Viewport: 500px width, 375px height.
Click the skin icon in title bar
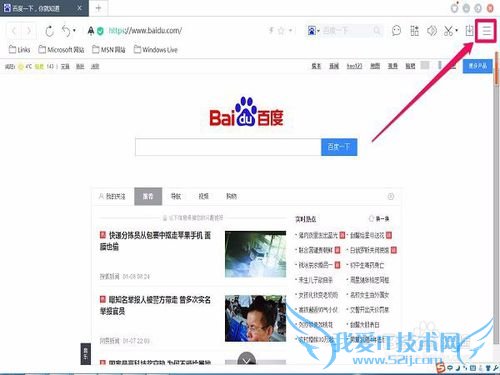tap(455, 8)
